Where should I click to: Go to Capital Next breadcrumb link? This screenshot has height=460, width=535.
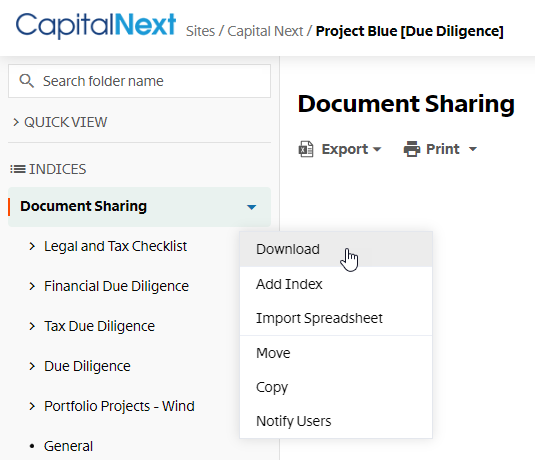click(265, 31)
